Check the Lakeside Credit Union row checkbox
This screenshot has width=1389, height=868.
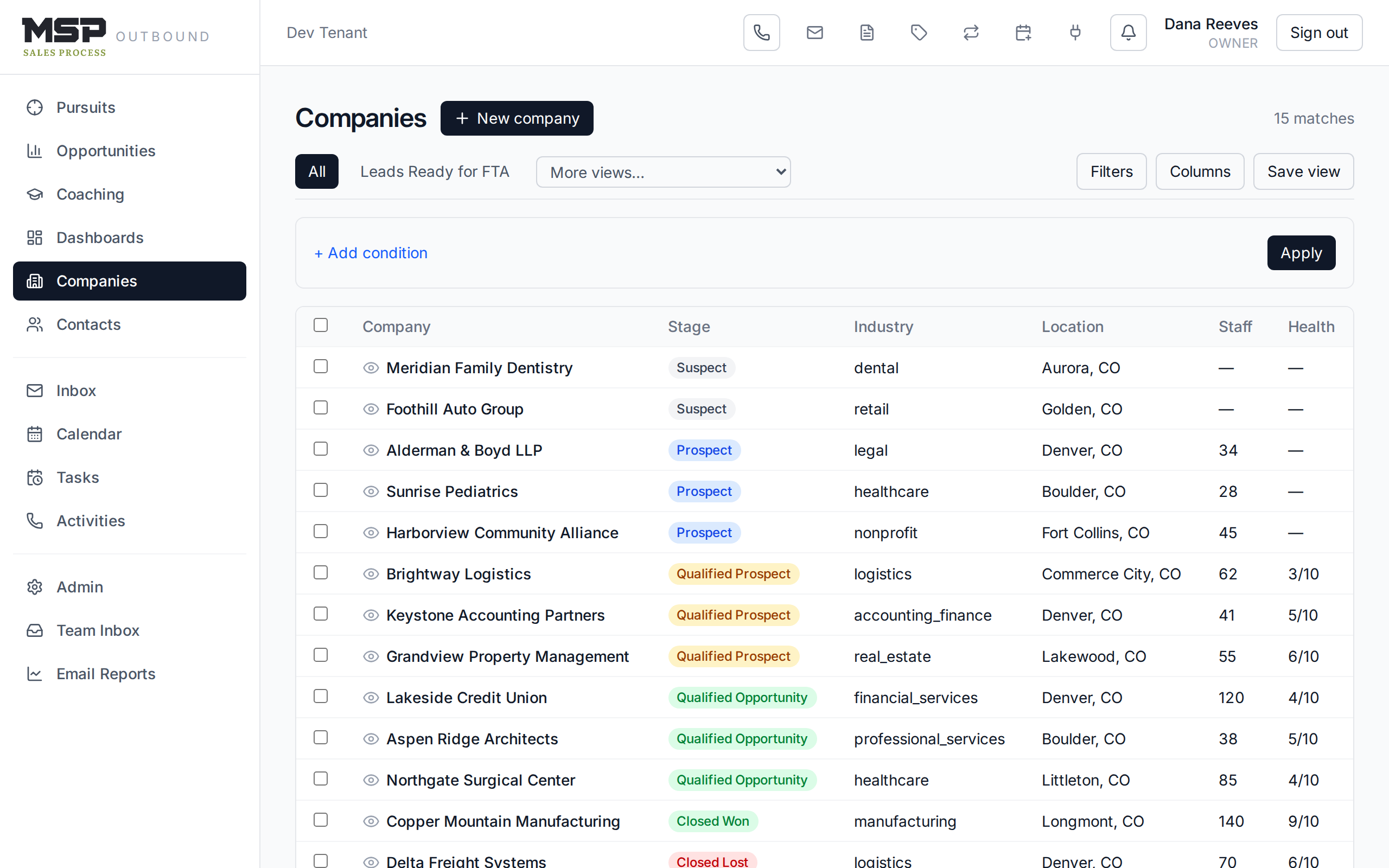320,697
